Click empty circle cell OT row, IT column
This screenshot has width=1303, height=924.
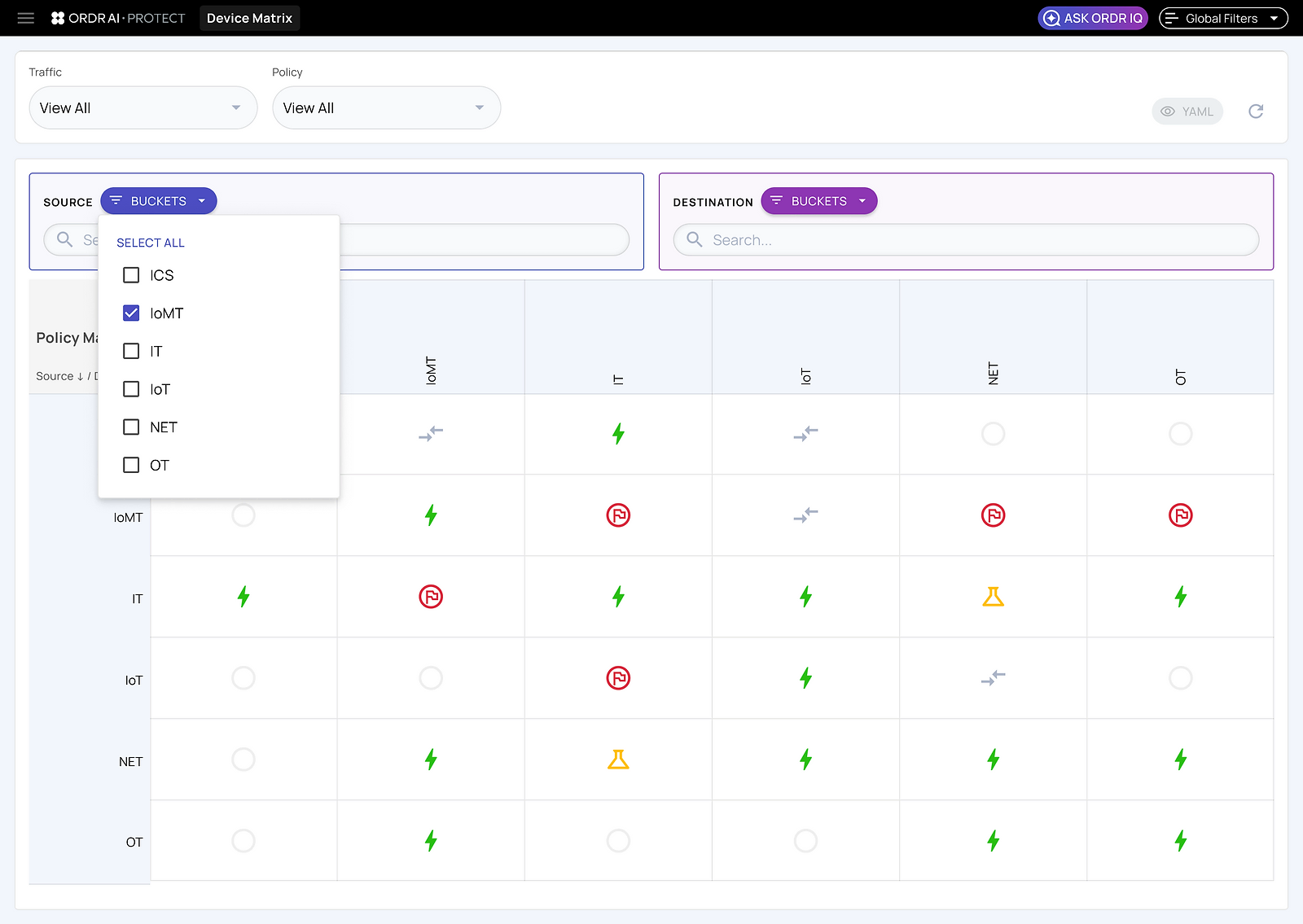[x=618, y=840]
